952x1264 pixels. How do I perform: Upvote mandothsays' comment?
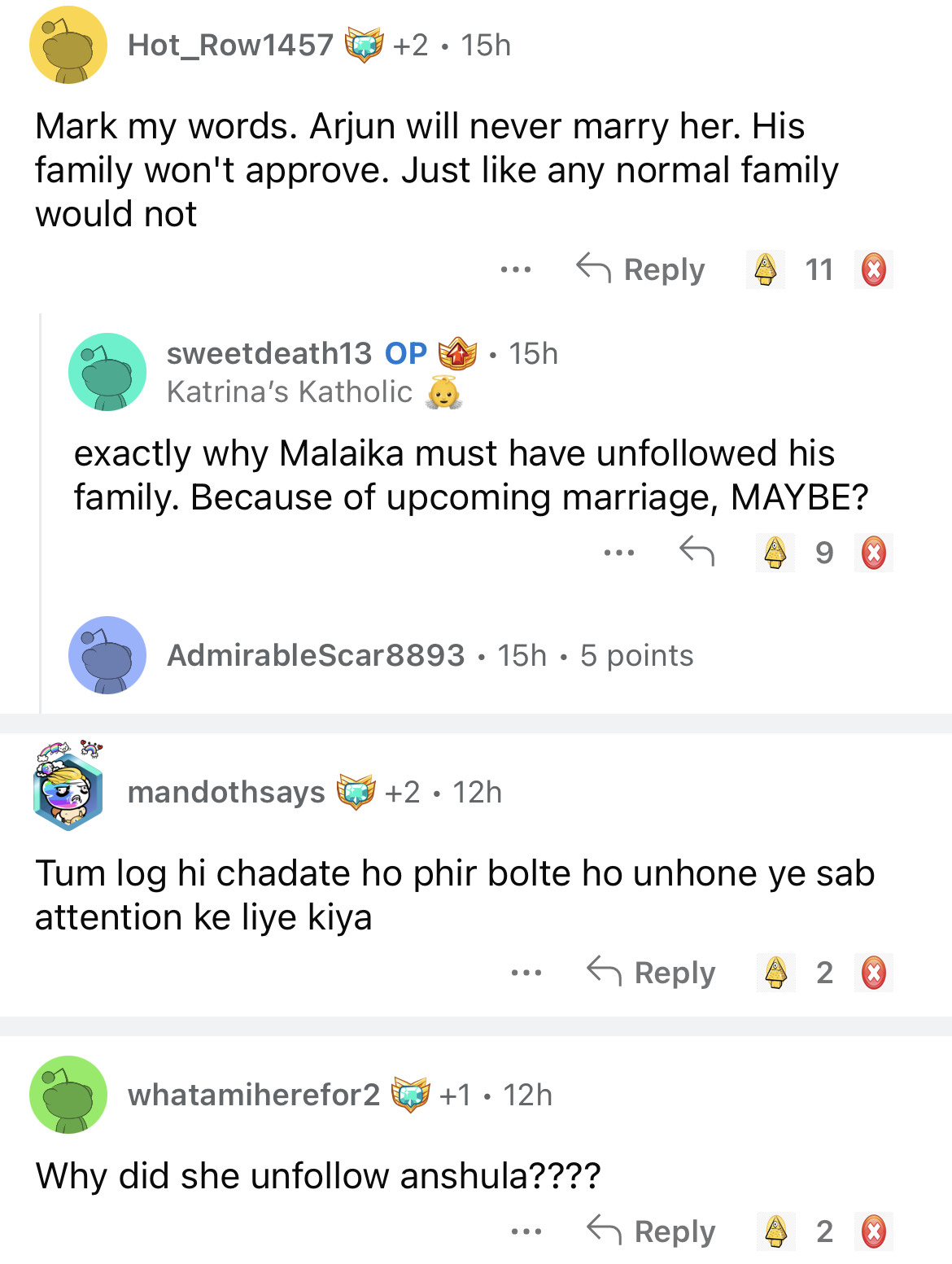[775, 973]
